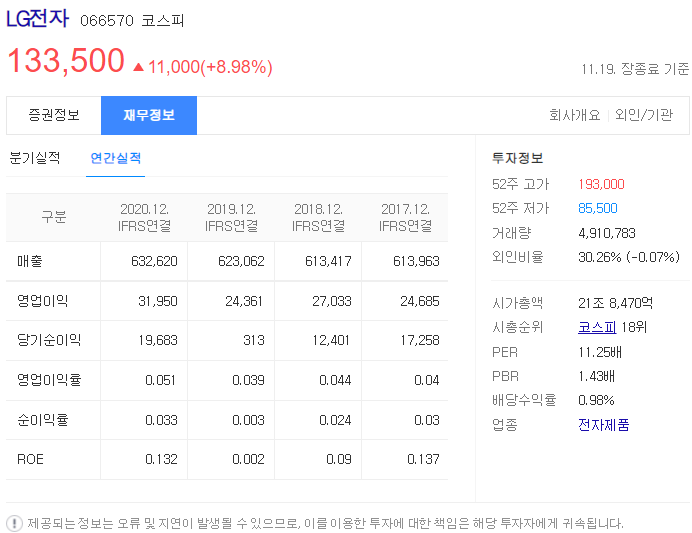Click ROE value 0.137

[423, 459]
